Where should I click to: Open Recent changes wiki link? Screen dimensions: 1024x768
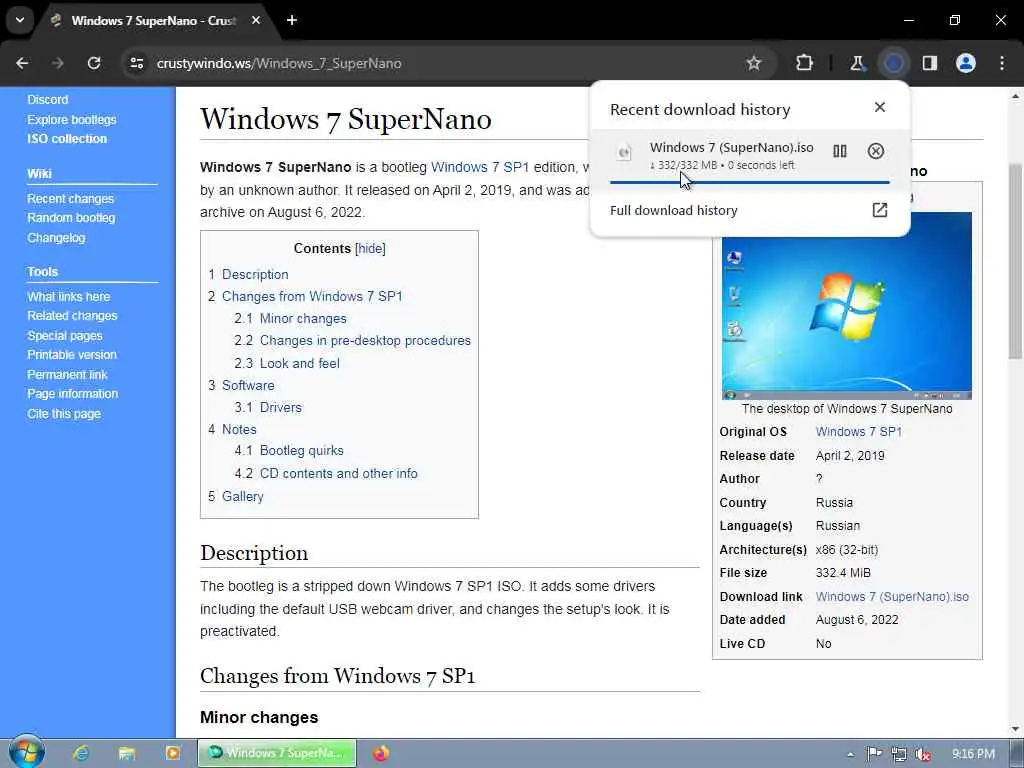pos(71,199)
